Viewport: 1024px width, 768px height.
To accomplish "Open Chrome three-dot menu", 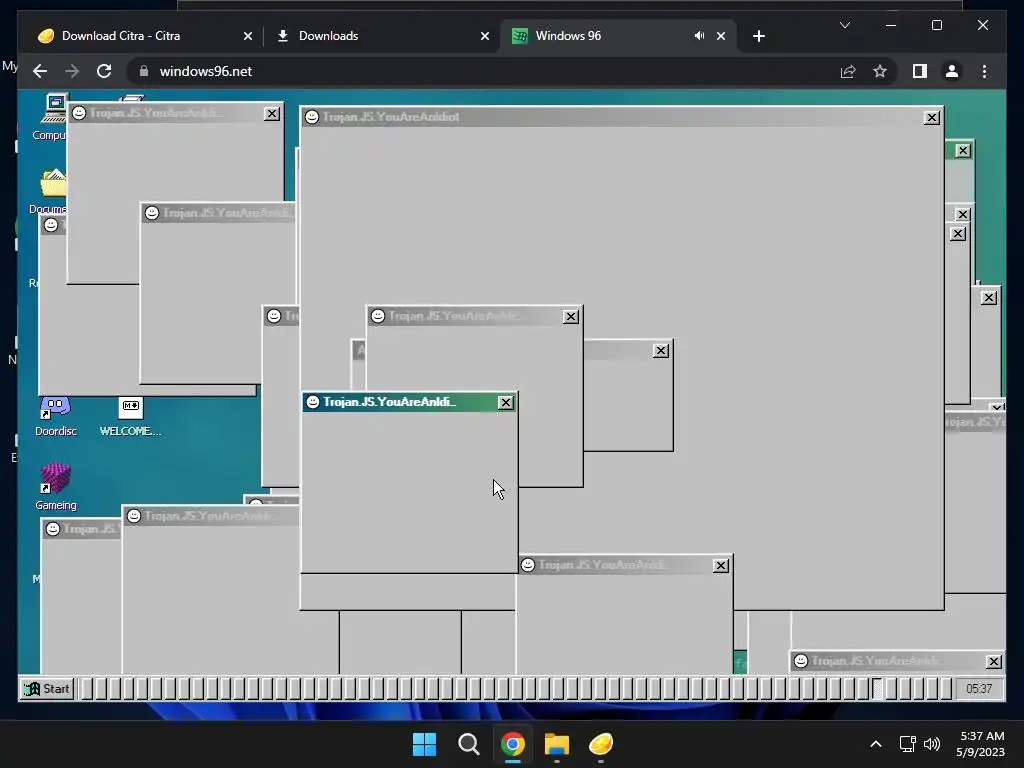I will [984, 71].
